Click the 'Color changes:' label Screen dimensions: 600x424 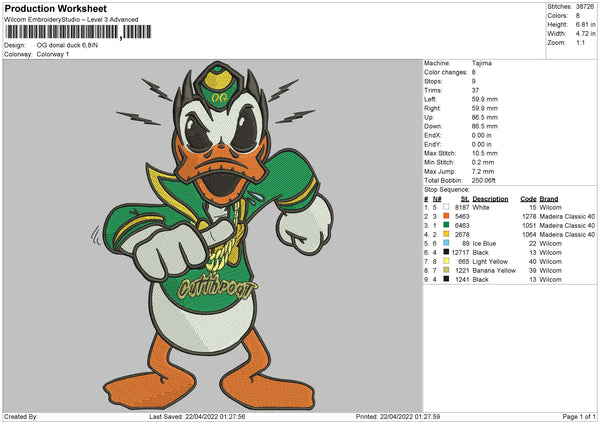coord(446,72)
